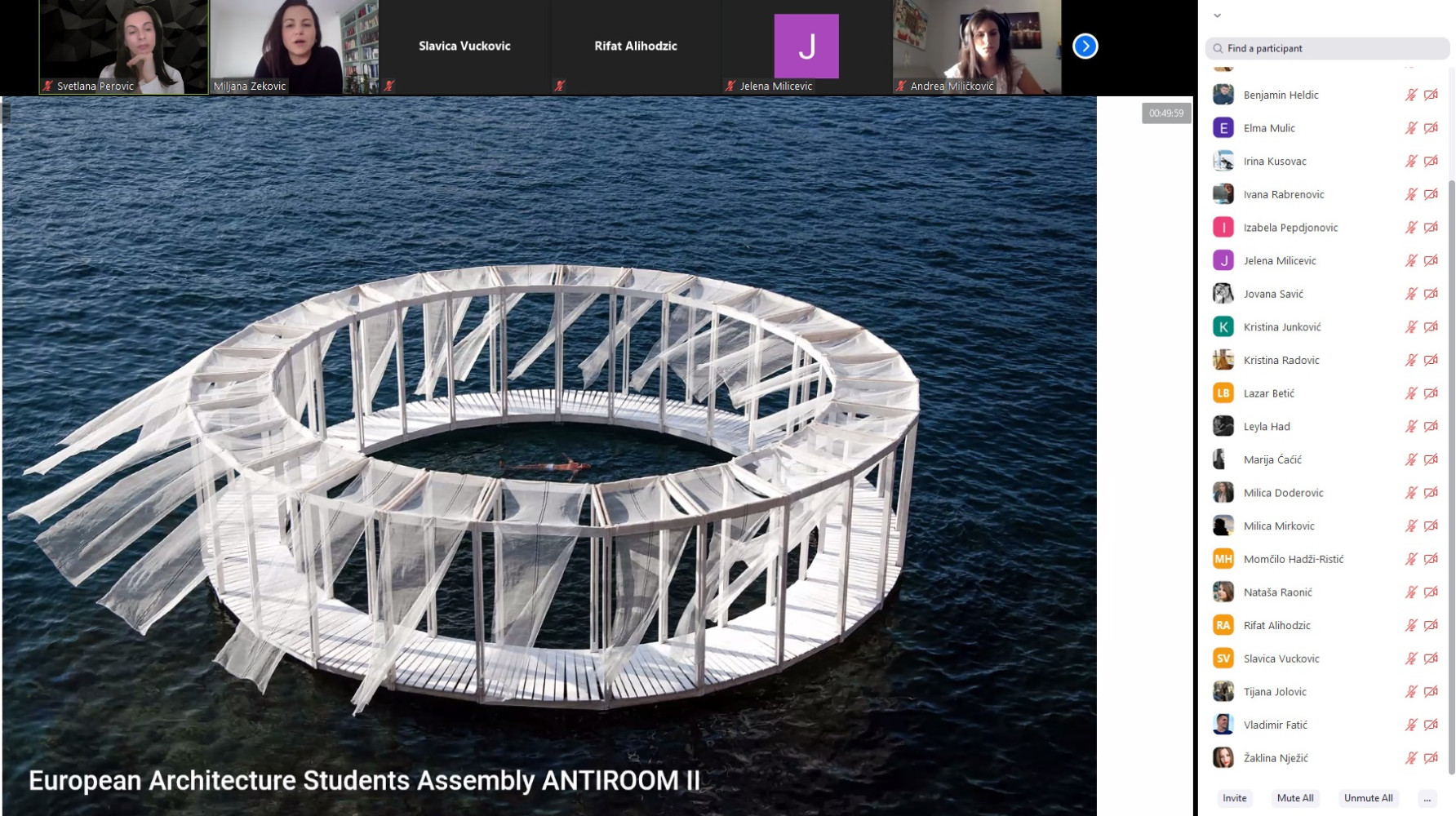Open the more options ellipsis menu
Image resolution: width=1456 pixels, height=816 pixels.
tap(1427, 798)
